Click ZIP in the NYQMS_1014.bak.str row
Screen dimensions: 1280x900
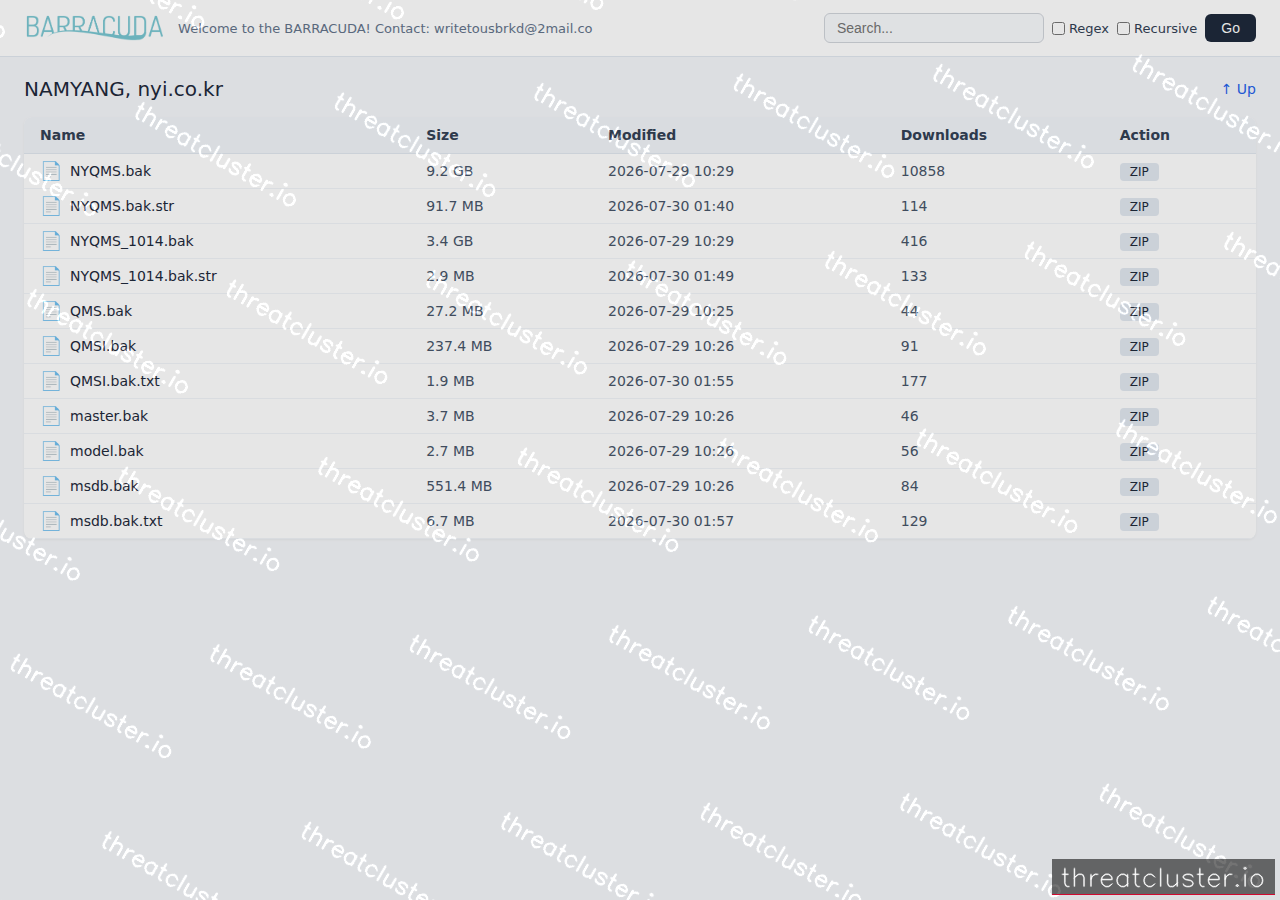[x=1139, y=277]
